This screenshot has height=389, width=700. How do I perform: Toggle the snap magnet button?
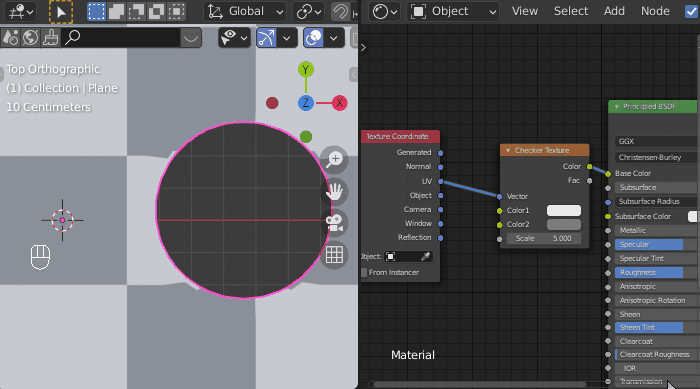pos(341,12)
